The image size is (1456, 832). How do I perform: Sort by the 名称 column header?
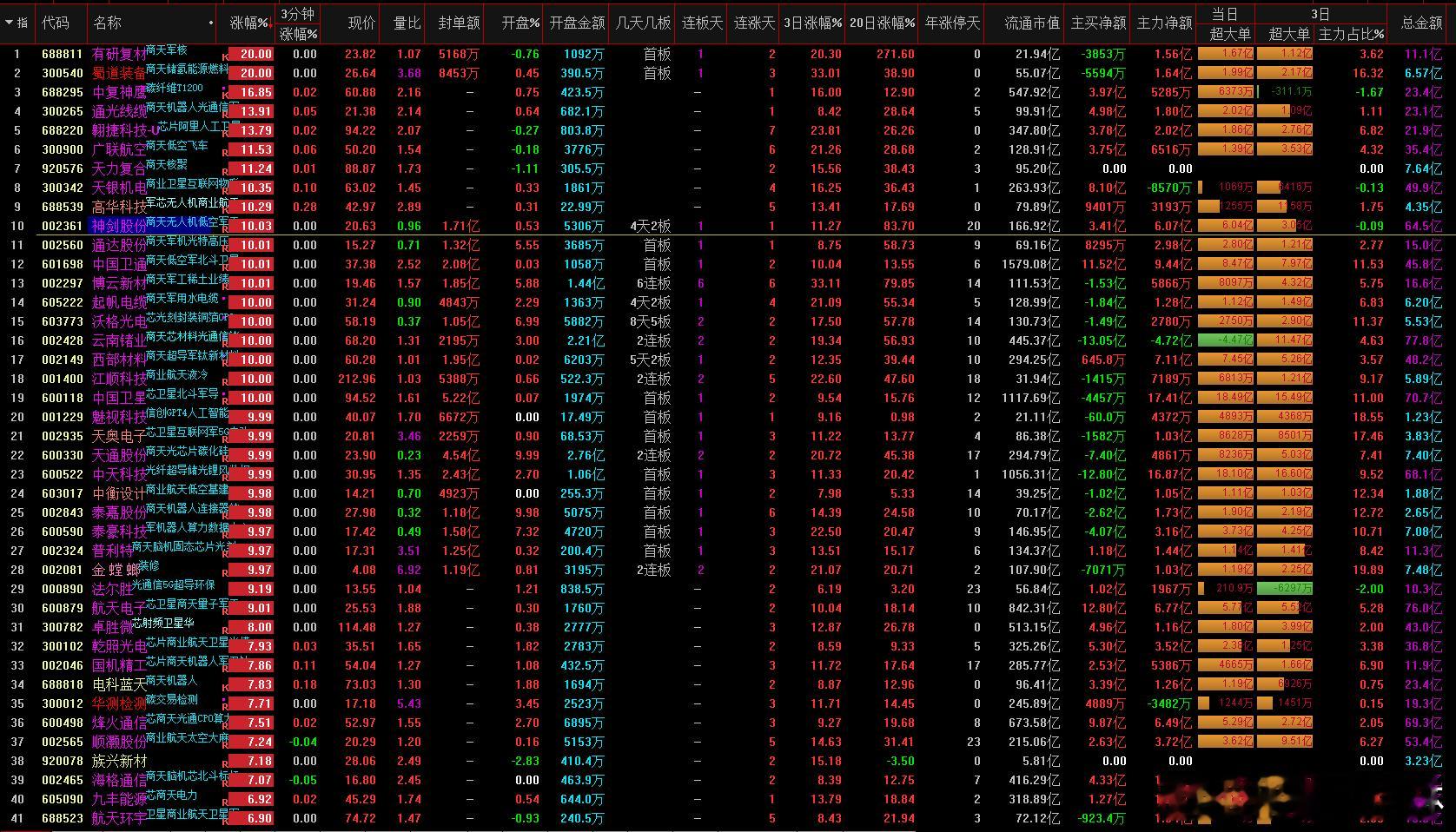point(108,23)
